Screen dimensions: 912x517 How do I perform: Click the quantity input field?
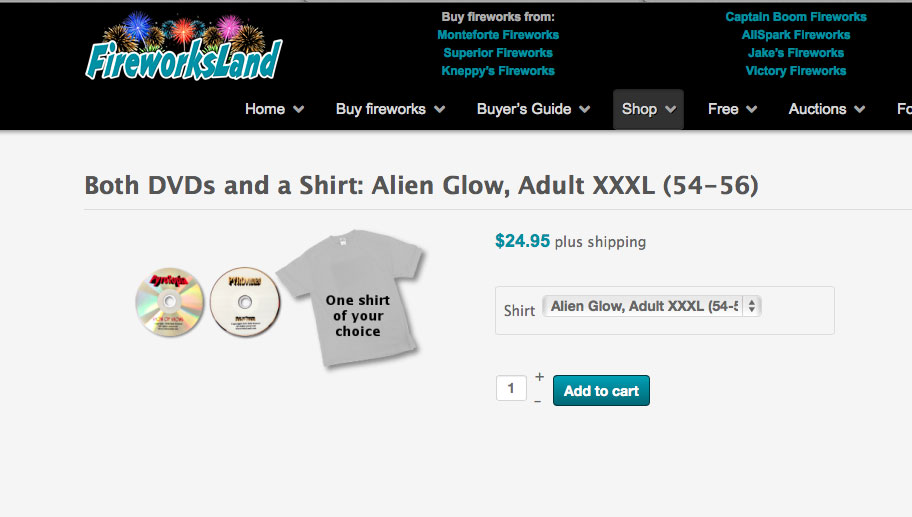click(511, 388)
